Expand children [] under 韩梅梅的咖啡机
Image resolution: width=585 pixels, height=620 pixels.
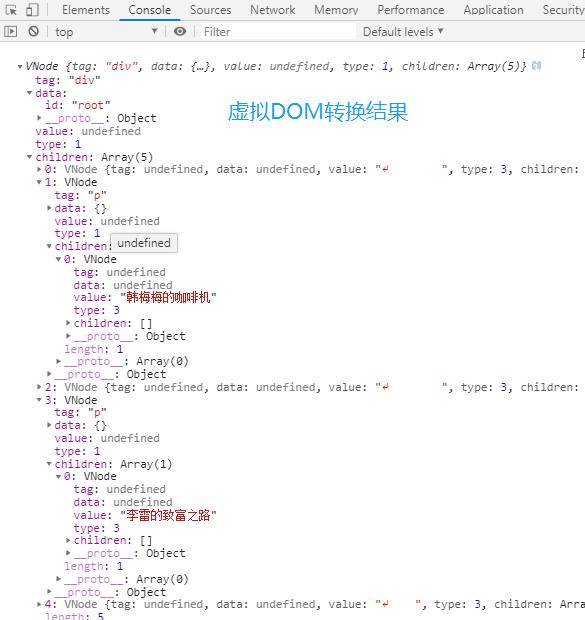click(68, 323)
